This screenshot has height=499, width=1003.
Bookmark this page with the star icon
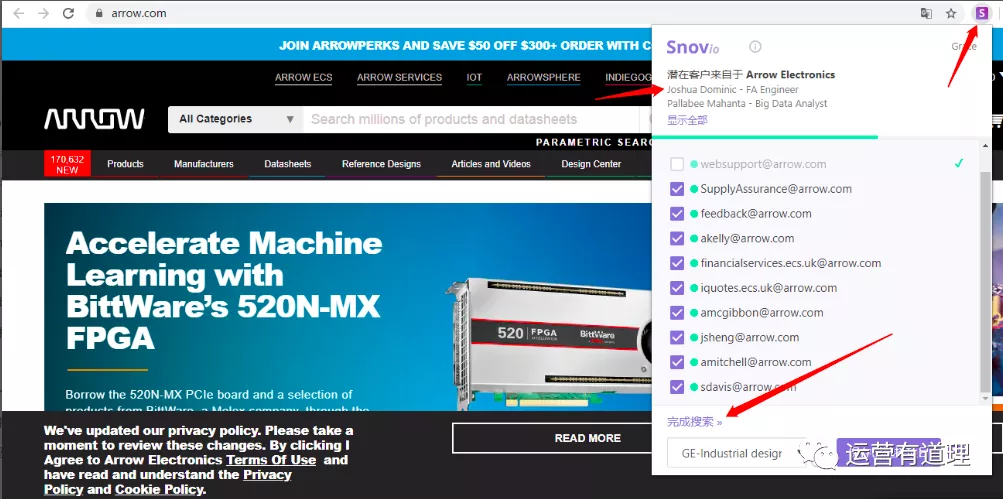[x=952, y=13]
